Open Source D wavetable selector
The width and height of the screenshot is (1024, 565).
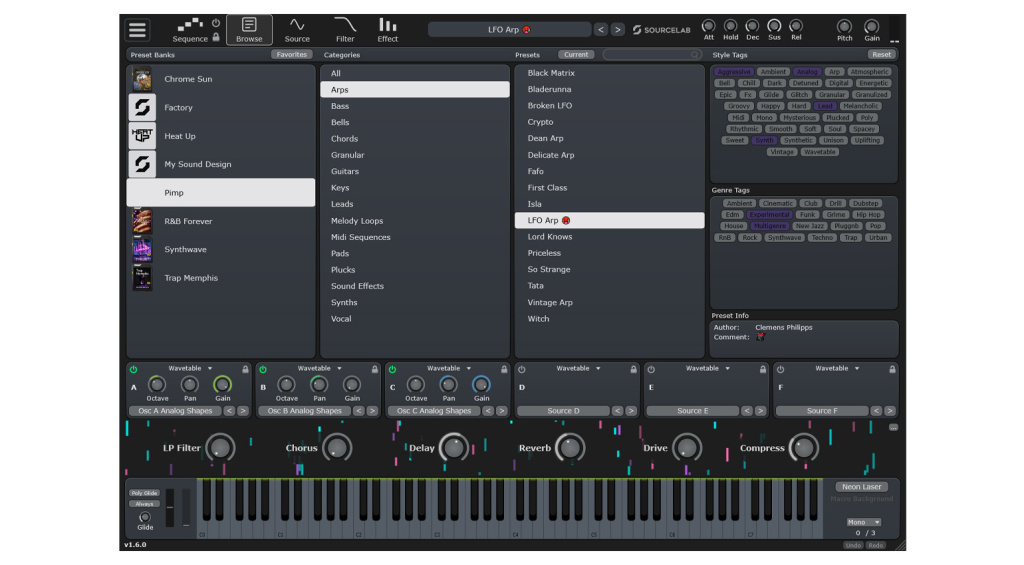tap(563, 411)
